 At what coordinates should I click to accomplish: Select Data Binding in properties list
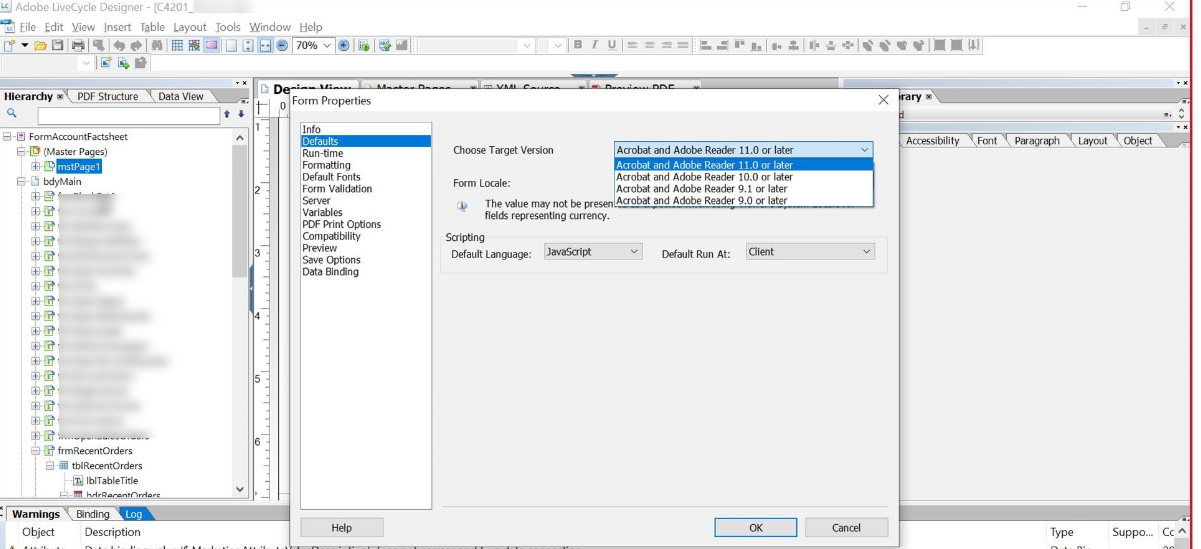(366, 272)
